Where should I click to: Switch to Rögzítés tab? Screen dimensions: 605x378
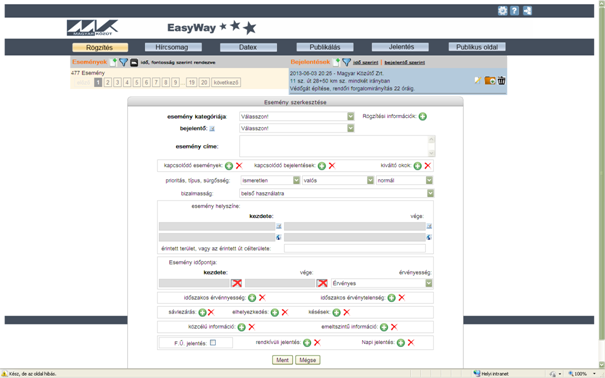point(100,47)
